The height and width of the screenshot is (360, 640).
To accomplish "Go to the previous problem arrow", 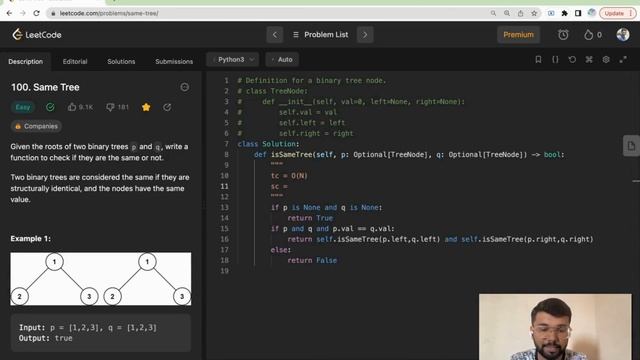I will 275,35.
